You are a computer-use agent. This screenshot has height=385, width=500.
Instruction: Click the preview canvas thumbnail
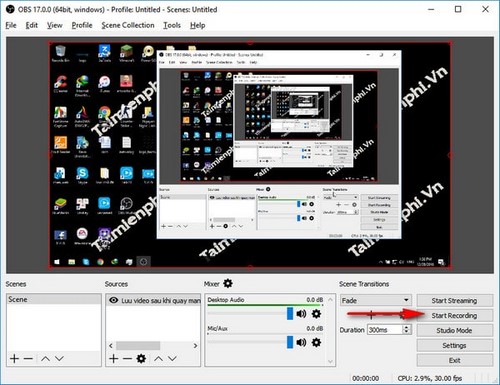[250, 155]
